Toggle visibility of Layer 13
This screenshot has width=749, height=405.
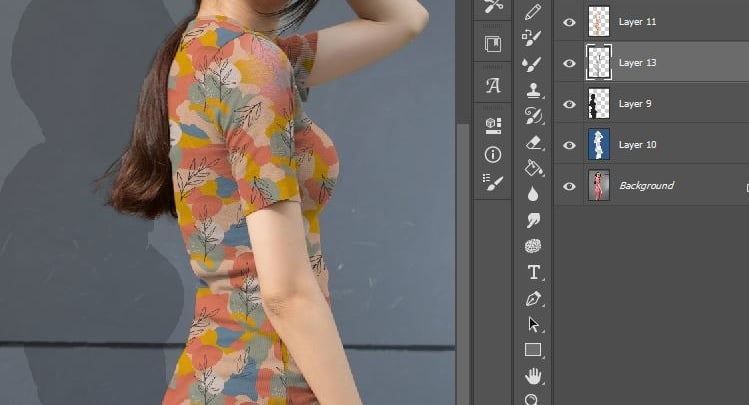pyautogui.click(x=569, y=63)
